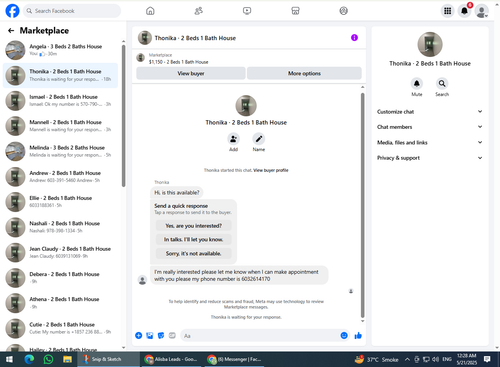
Task: Open Debera 2 Beds 1 Bath conversation
Action: pos(60,278)
